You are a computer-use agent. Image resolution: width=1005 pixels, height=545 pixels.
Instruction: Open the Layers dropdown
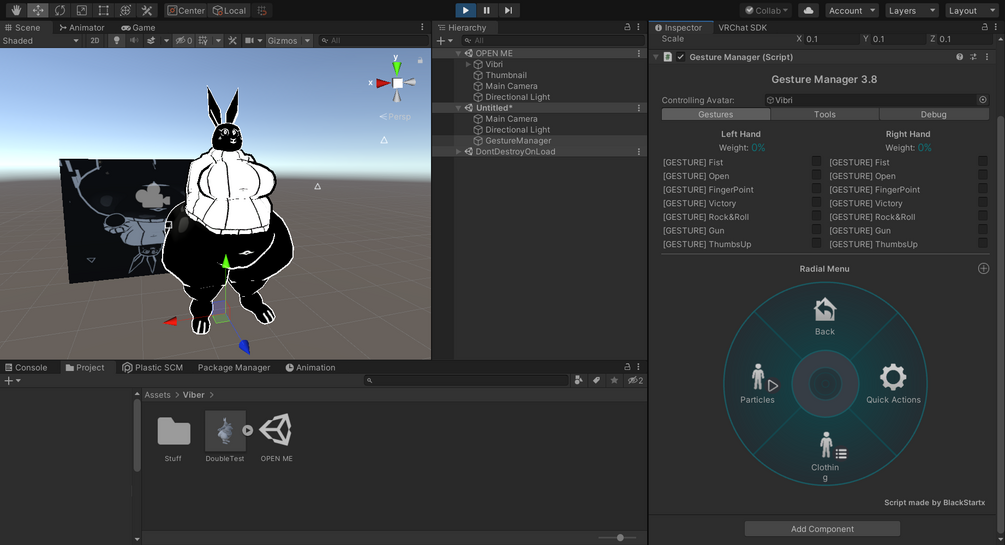(911, 10)
